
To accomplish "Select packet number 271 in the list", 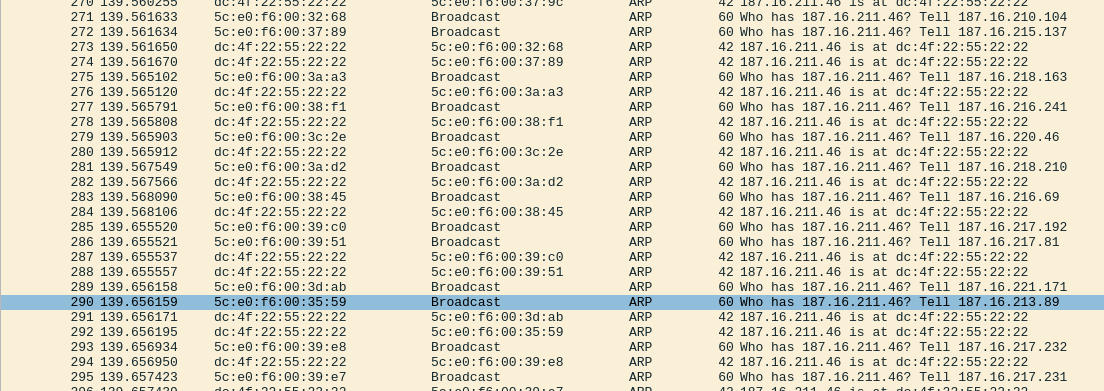I will (552, 17).
